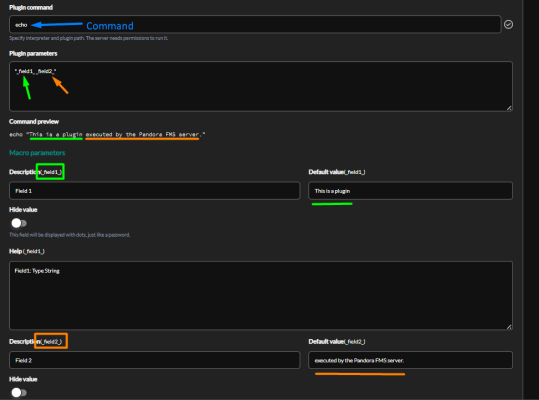Toggle Hide value switch for _field1_
Viewport: 539px width, 400px height.
pos(19,223)
